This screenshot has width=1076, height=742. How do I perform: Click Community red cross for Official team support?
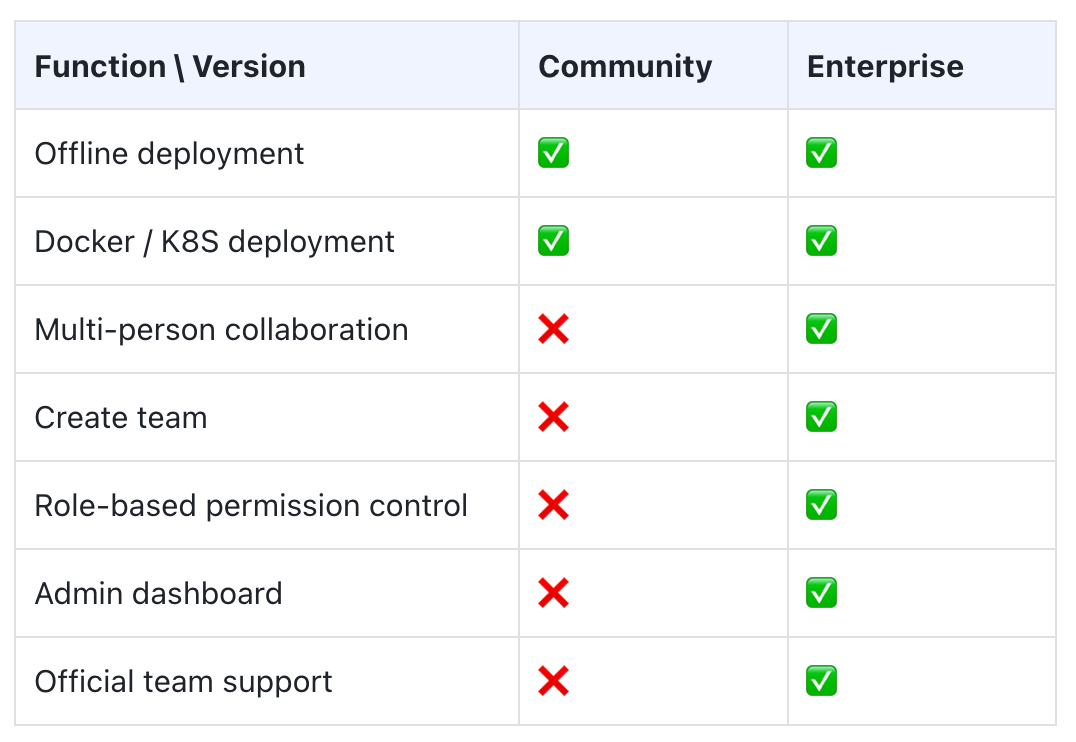[553, 681]
